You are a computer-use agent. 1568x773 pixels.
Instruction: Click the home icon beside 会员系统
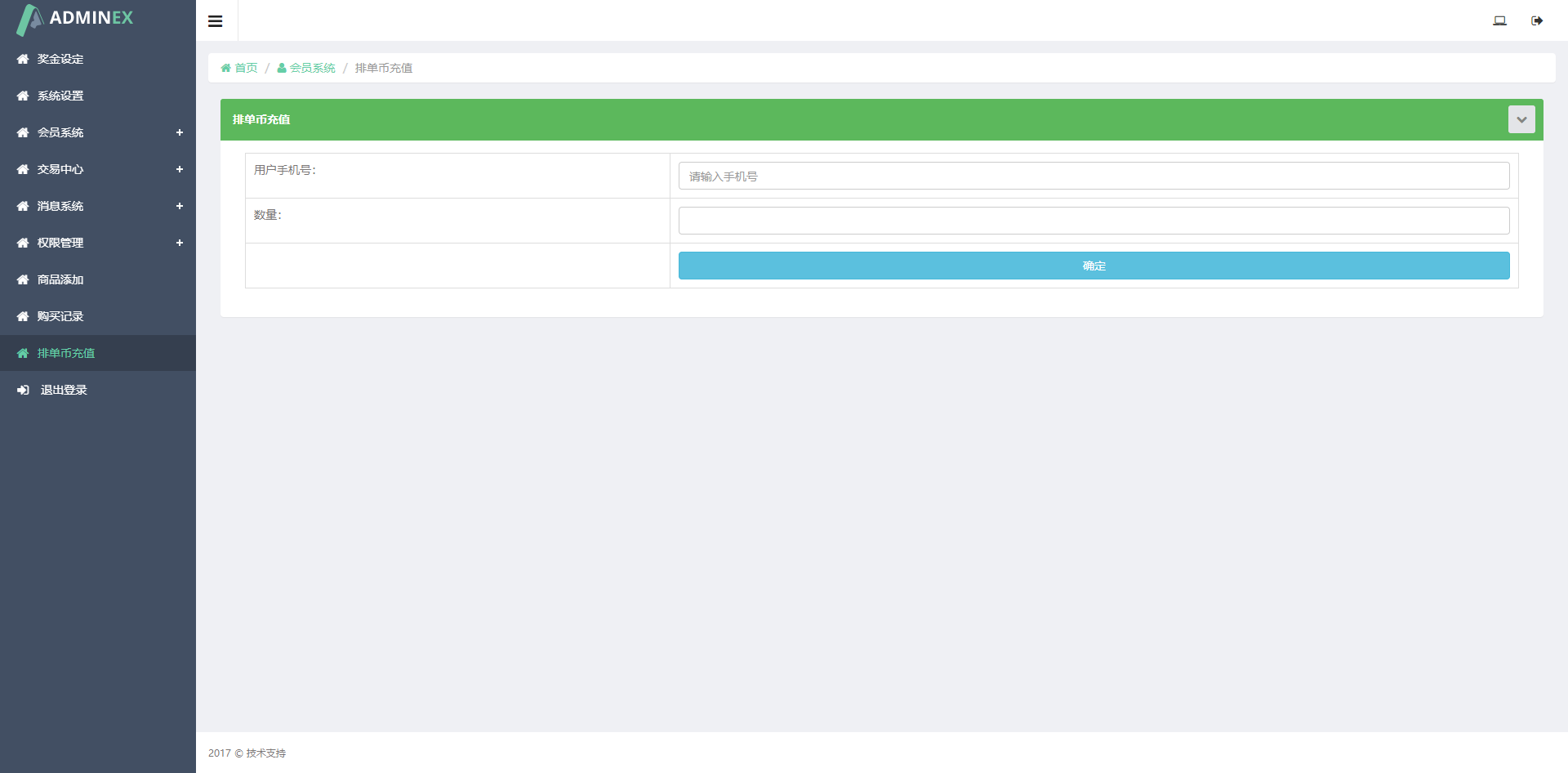[23, 132]
